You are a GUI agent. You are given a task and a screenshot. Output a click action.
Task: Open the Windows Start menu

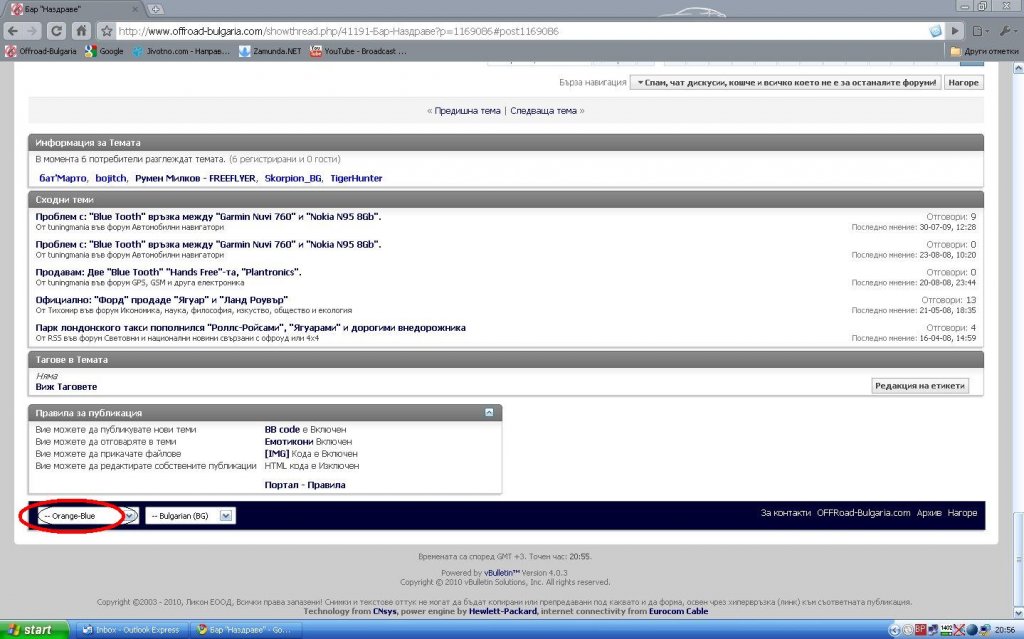pyautogui.click(x=34, y=630)
